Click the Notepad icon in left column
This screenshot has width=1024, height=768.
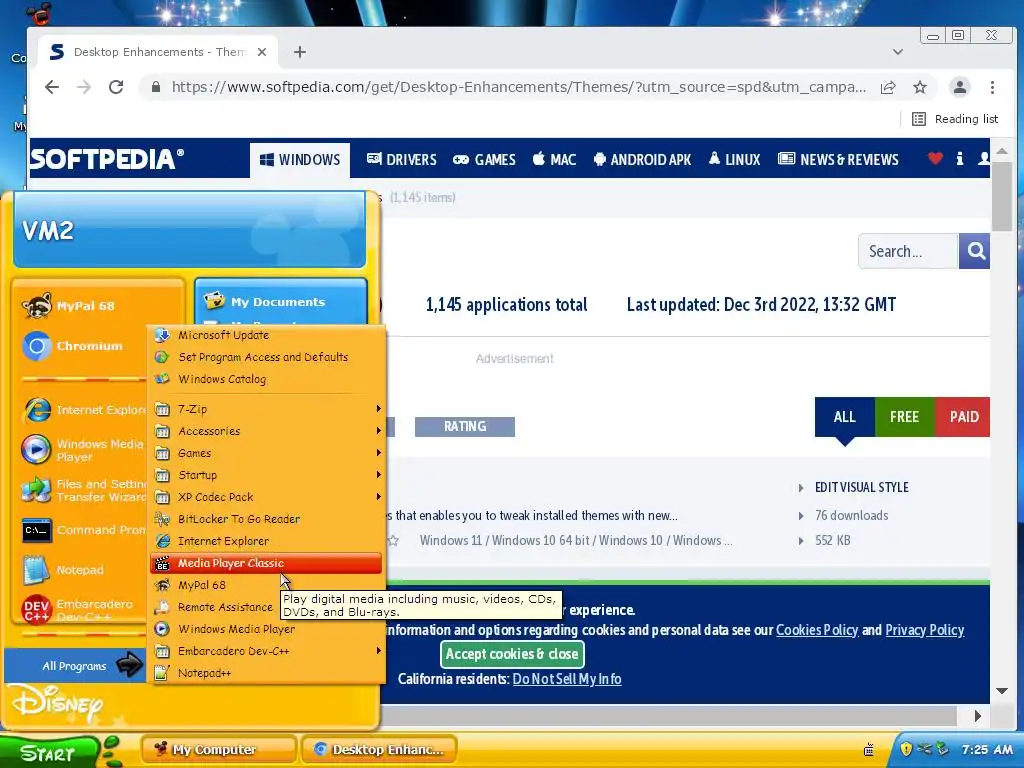coord(36,570)
